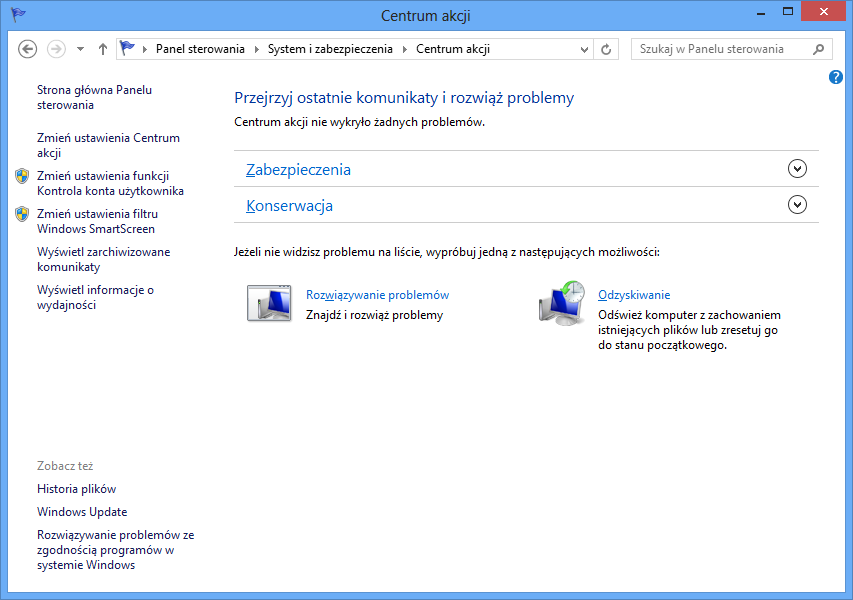The image size is (853, 600).
Task: Expand the Konserwacja section chevron
Action: [x=797, y=205]
